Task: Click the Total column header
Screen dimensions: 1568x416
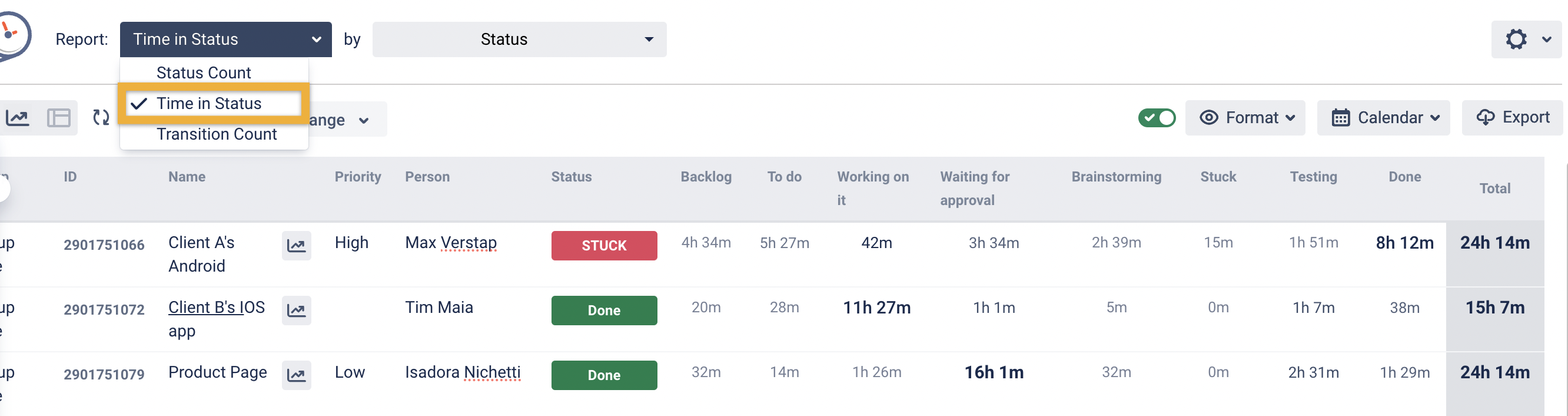Action: (x=1494, y=189)
